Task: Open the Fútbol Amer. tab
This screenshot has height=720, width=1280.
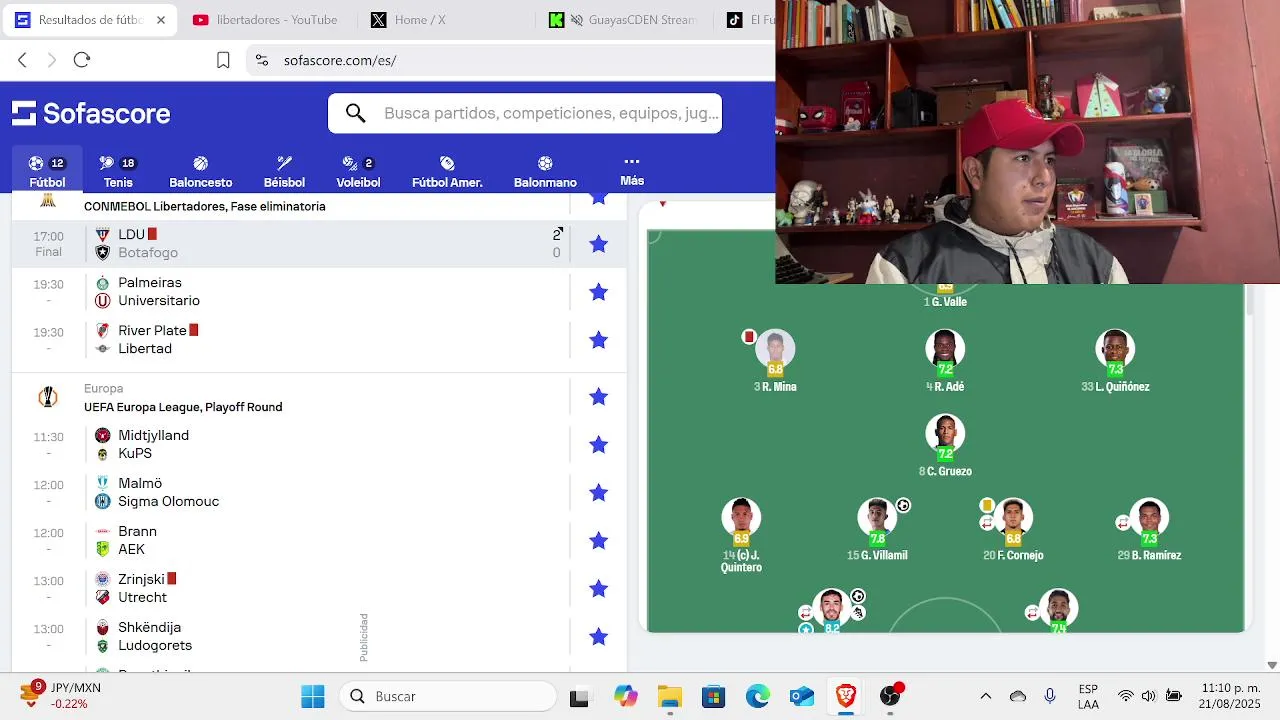Action: click(x=447, y=171)
